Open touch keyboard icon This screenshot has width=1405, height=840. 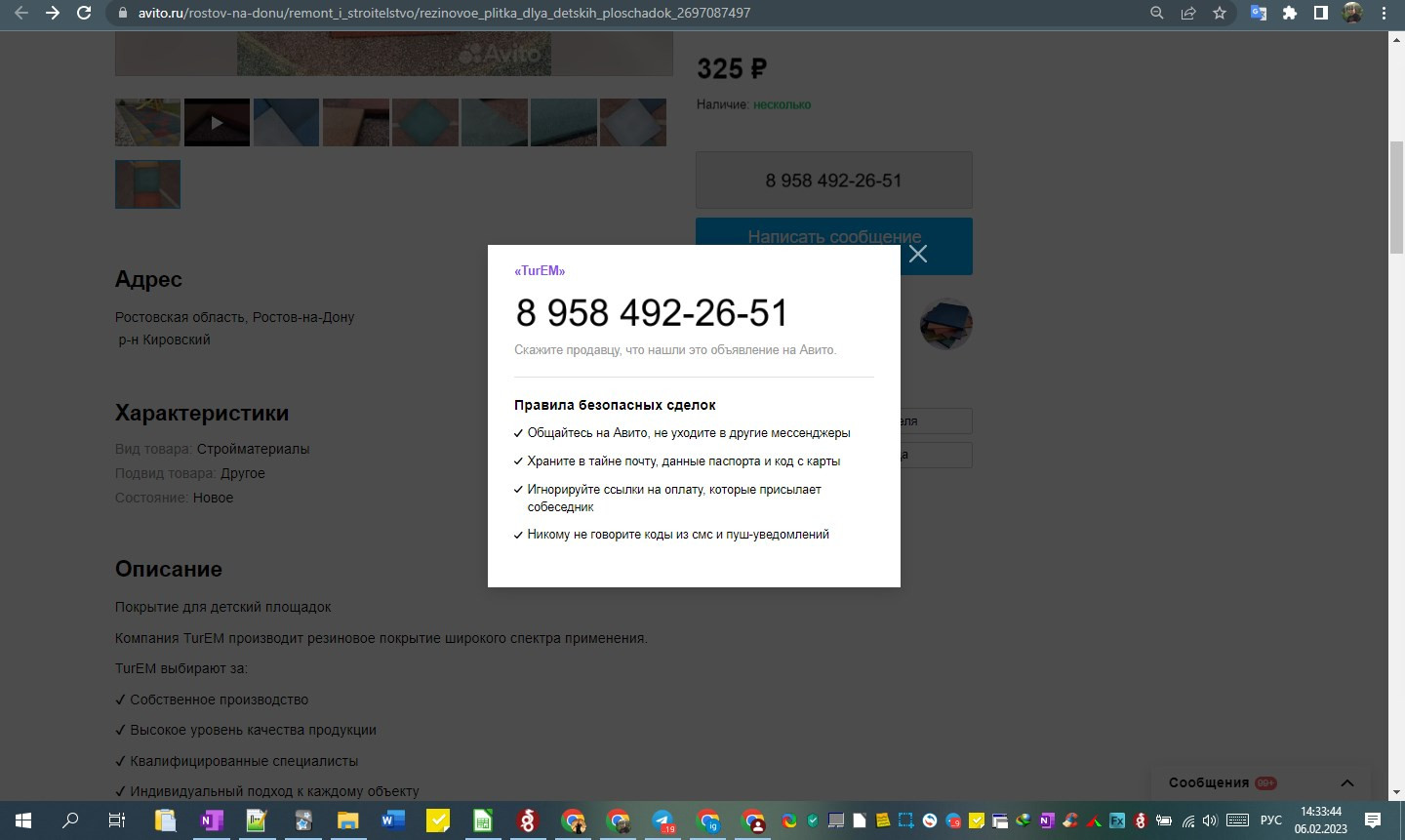pos(1238,820)
